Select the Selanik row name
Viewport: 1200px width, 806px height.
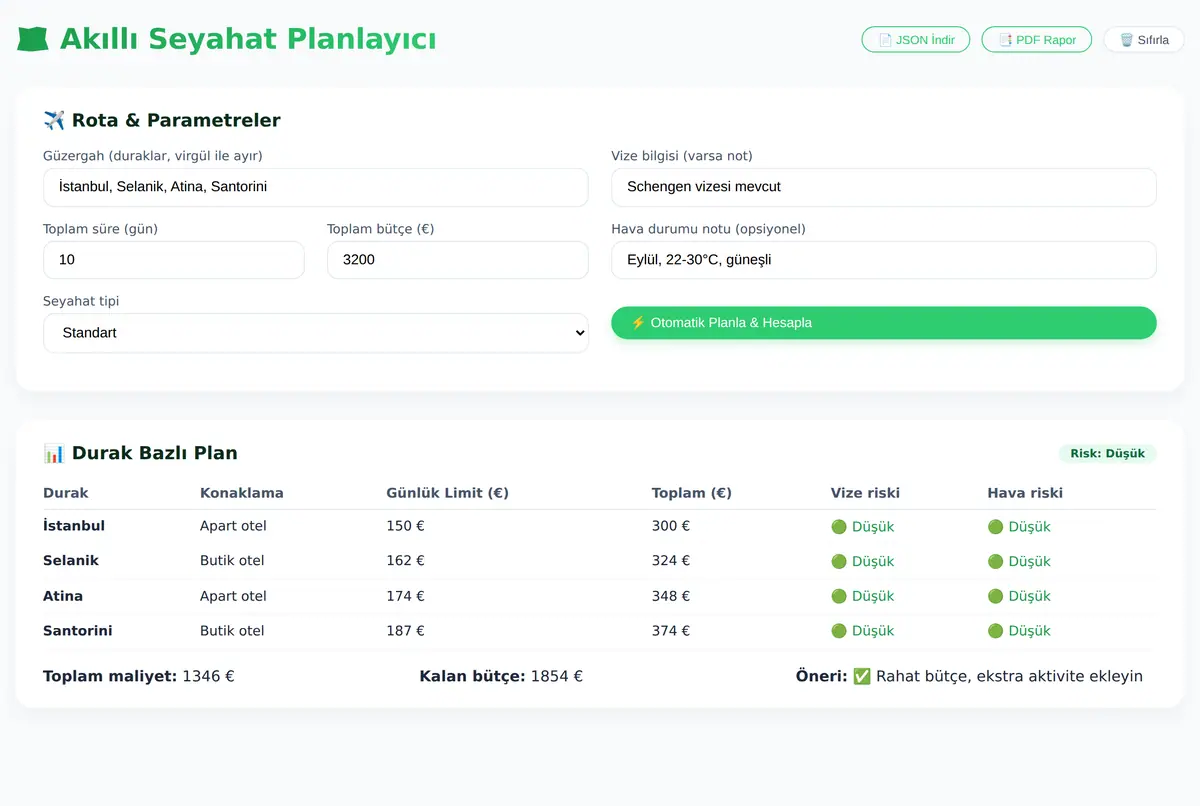point(71,561)
